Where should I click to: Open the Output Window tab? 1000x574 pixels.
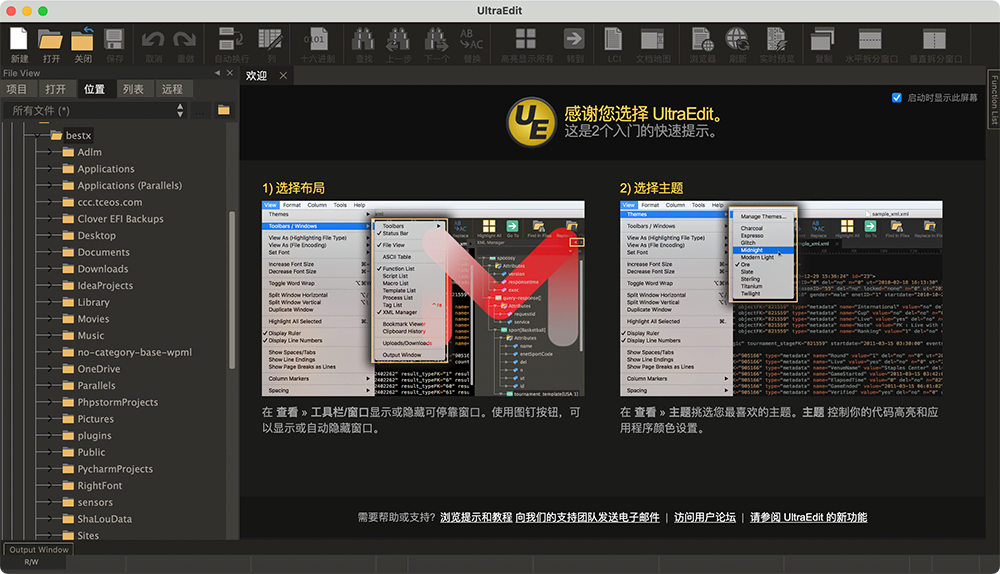click(x=39, y=549)
